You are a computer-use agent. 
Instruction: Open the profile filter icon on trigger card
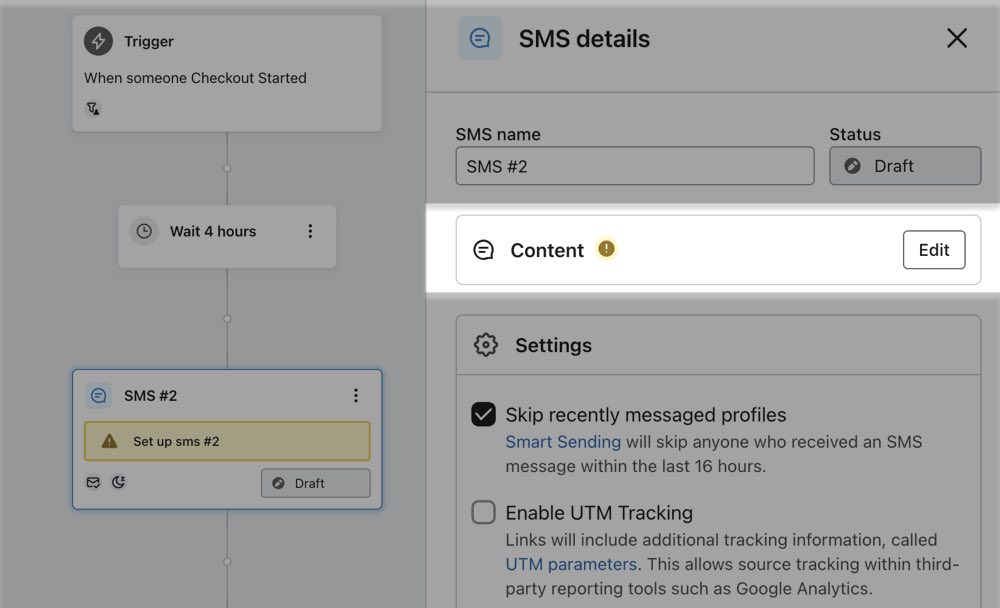[x=92, y=108]
